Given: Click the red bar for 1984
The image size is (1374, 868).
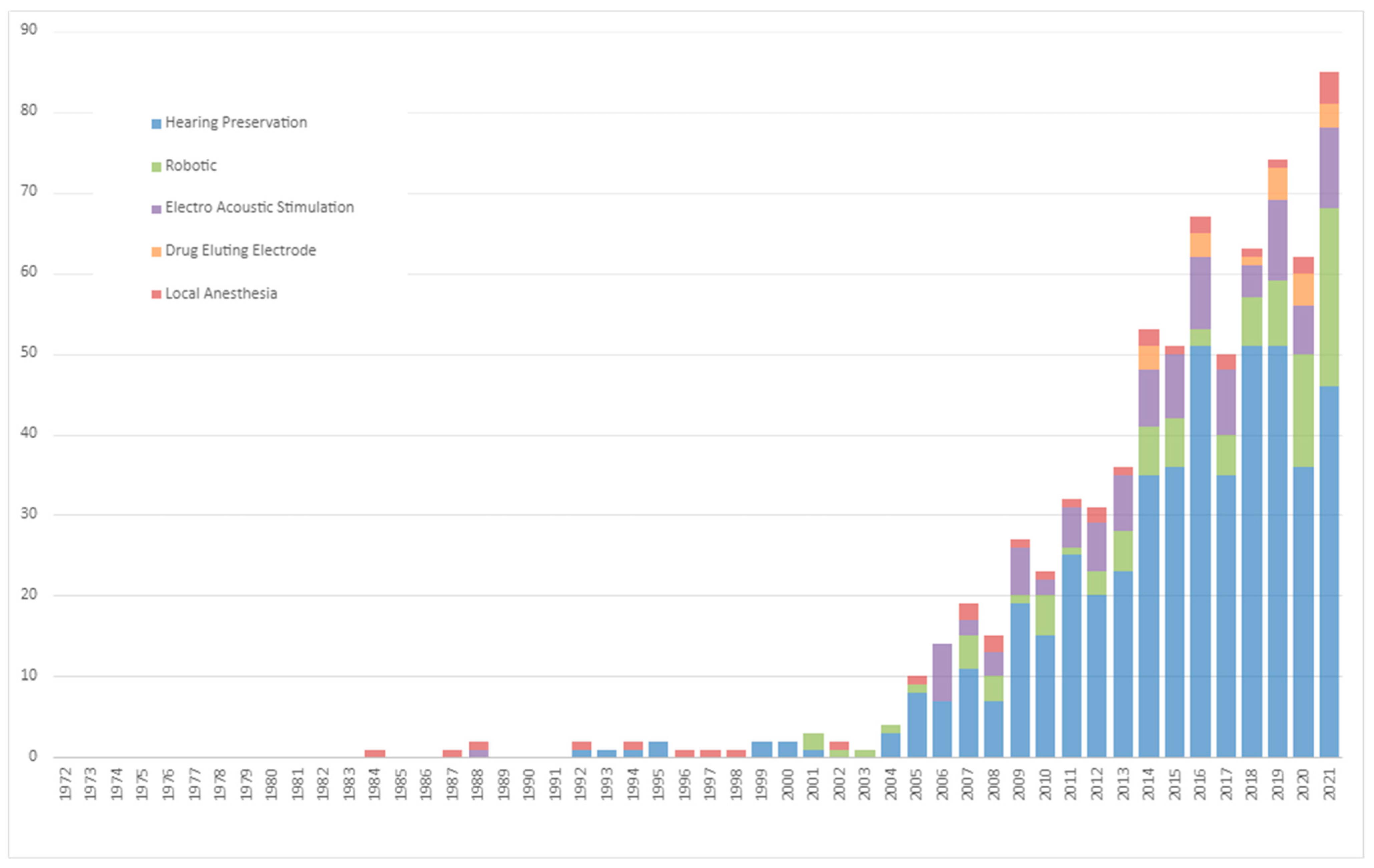Looking at the screenshot, I should coord(375,753).
